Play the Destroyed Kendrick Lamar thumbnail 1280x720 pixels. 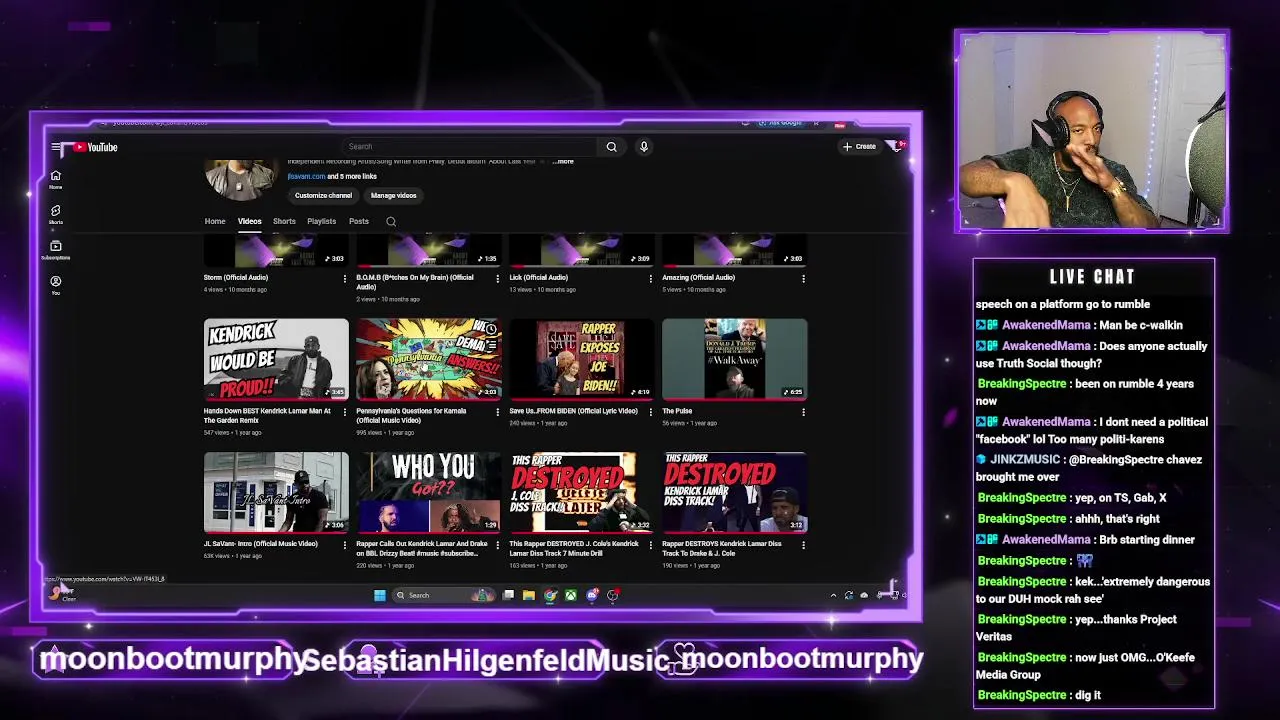[x=734, y=492]
